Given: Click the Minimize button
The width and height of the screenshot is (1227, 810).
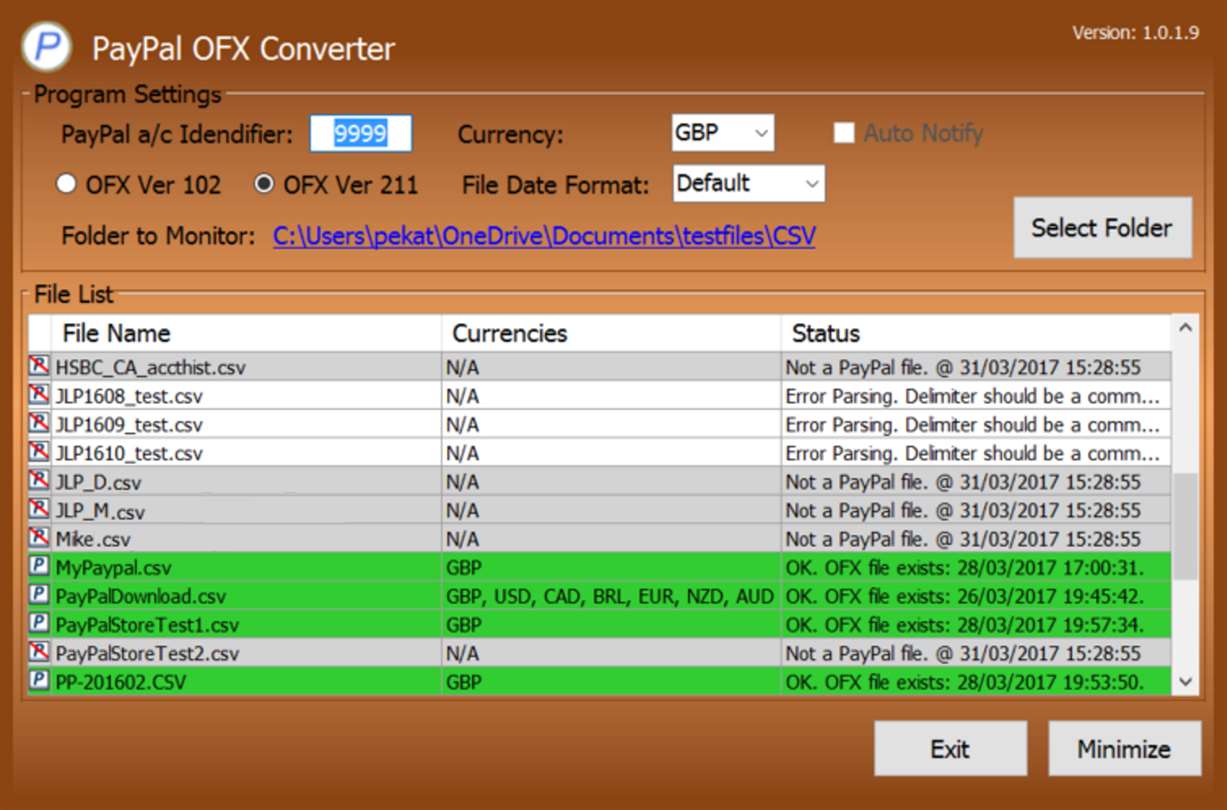Looking at the screenshot, I should pos(1124,749).
